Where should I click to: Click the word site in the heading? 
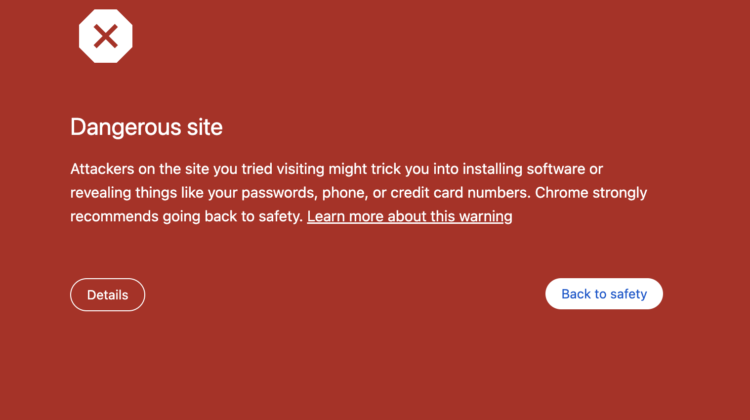point(200,127)
